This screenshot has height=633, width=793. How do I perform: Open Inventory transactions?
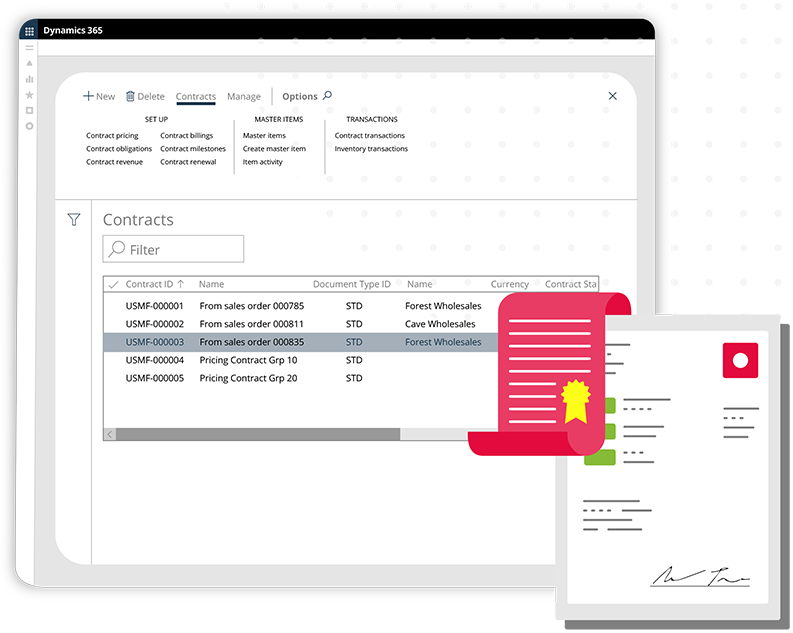tap(371, 149)
